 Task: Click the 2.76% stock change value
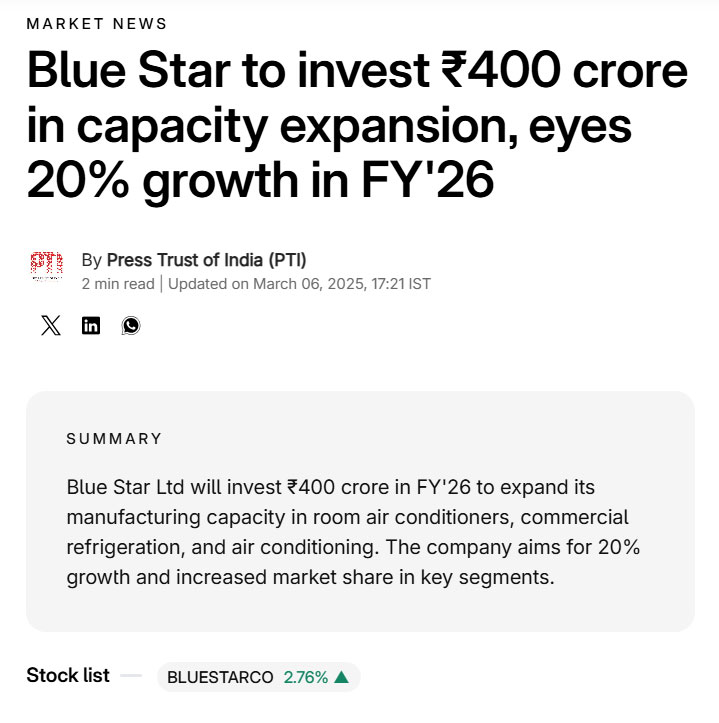pos(305,677)
